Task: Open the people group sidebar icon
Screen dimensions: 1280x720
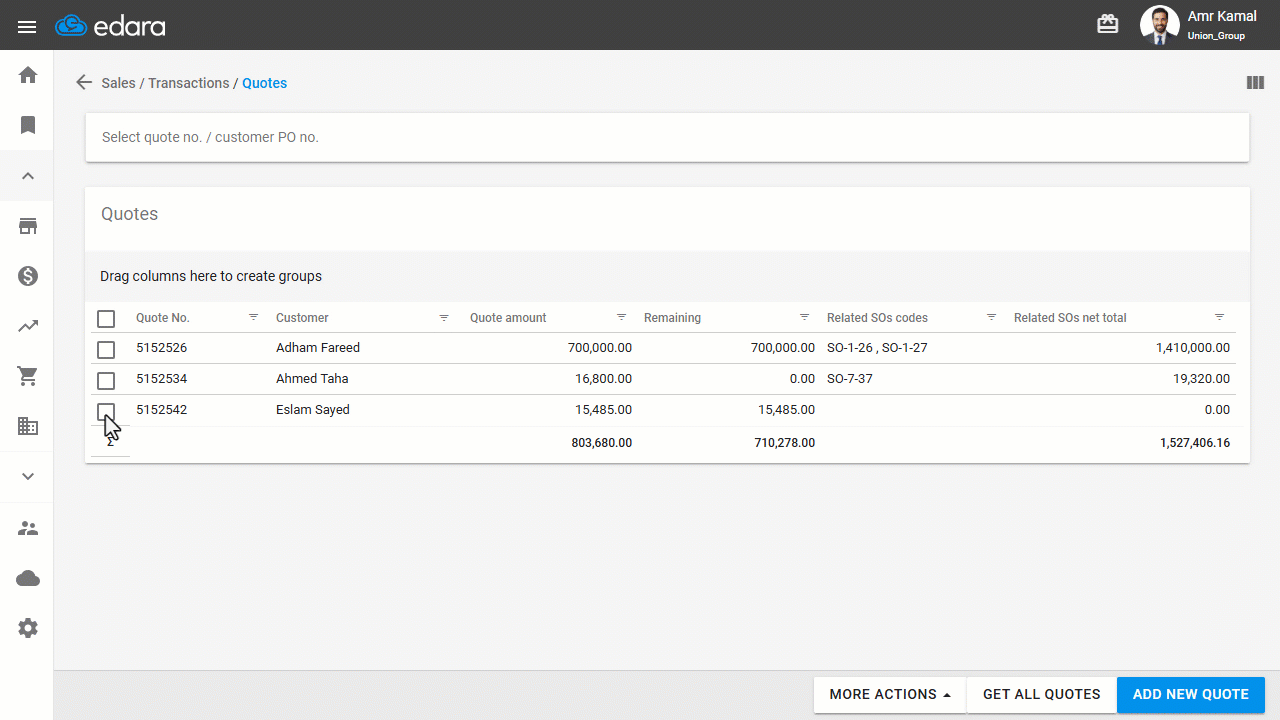Action: [x=28, y=528]
